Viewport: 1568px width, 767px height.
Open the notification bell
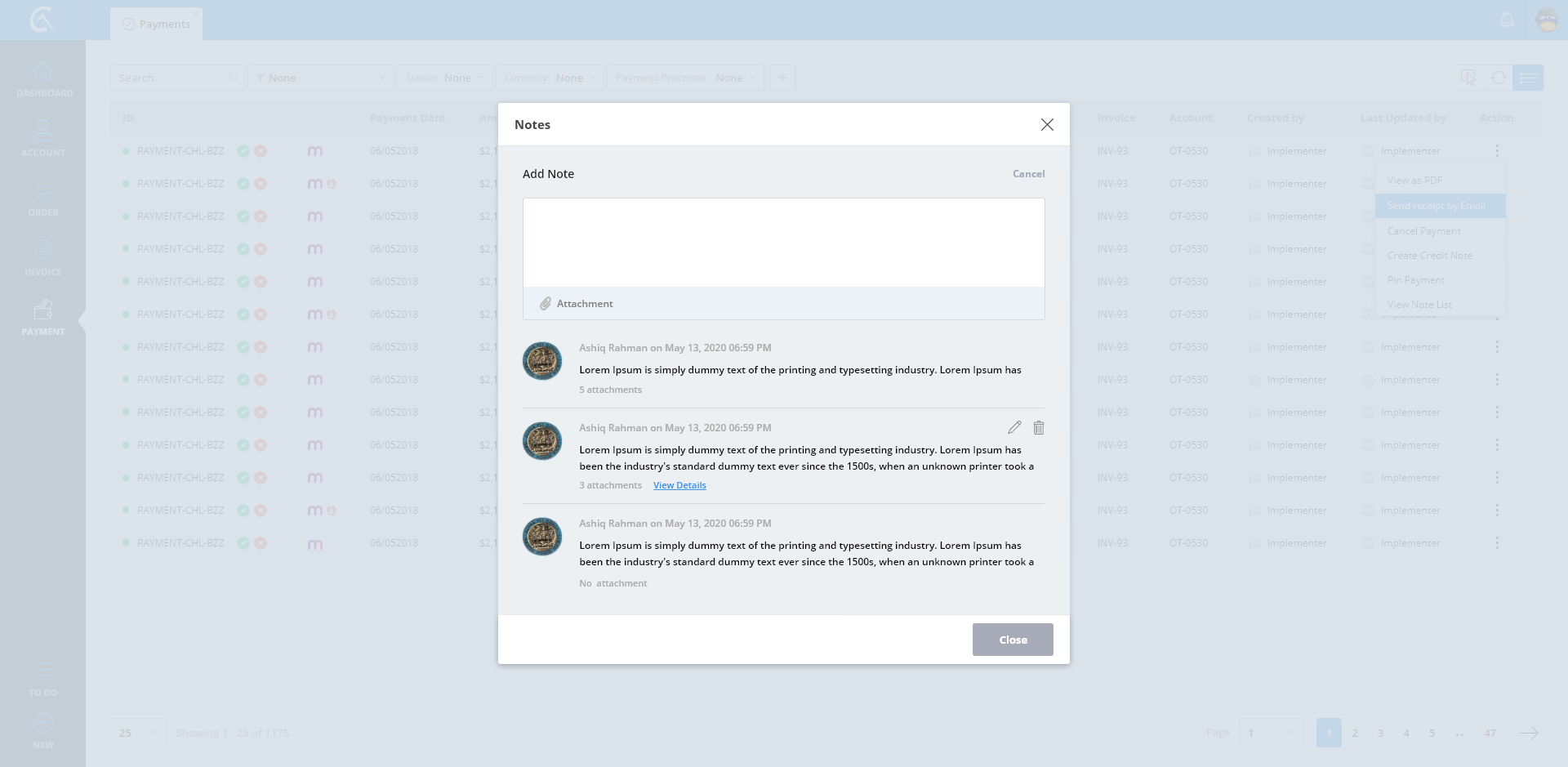(x=1507, y=20)
